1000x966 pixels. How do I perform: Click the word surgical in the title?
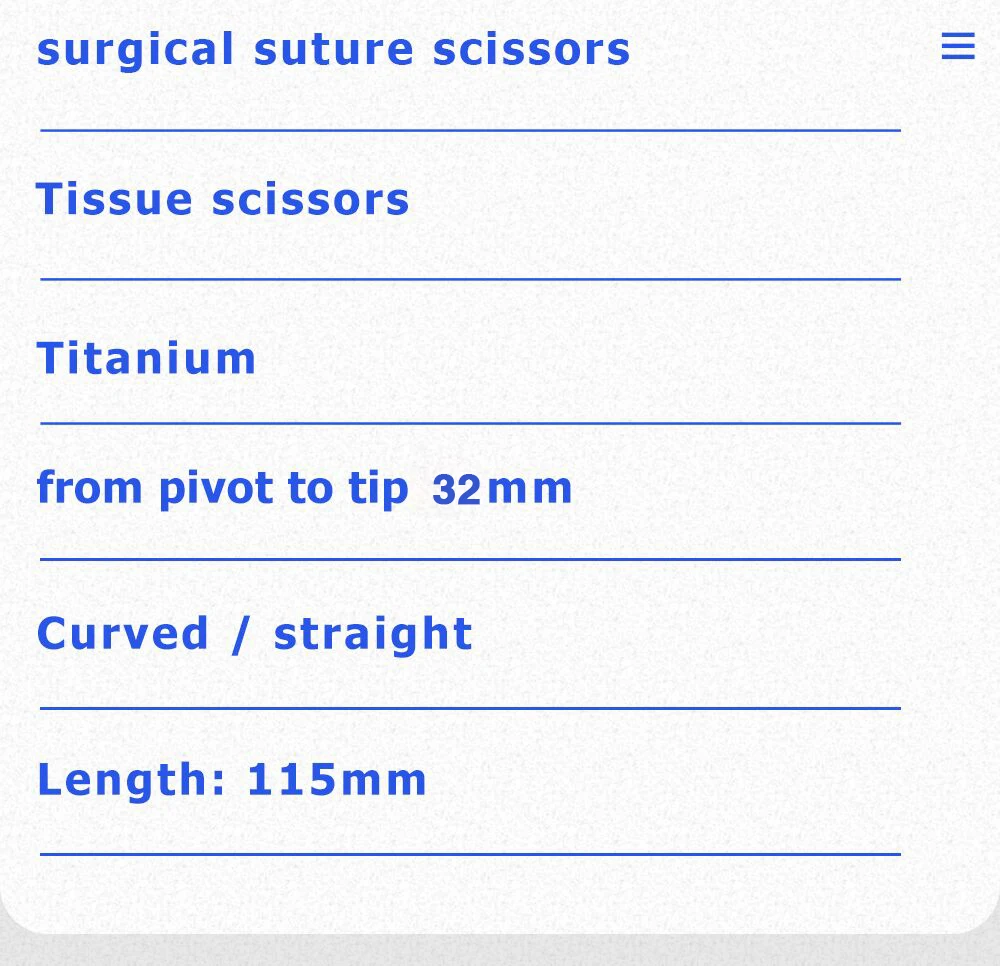coord(135,51)
